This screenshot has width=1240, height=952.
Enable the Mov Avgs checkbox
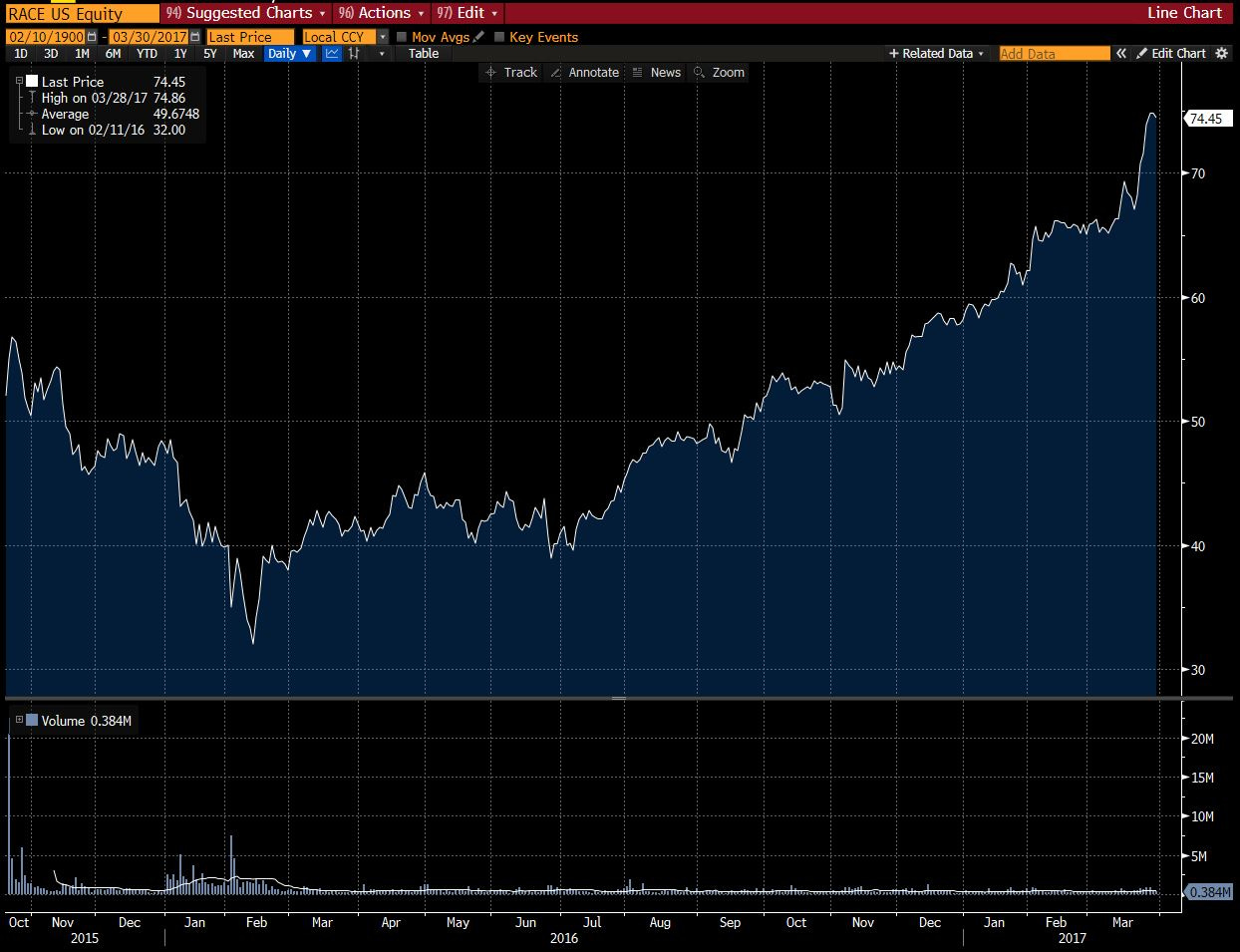pos(402,37)
